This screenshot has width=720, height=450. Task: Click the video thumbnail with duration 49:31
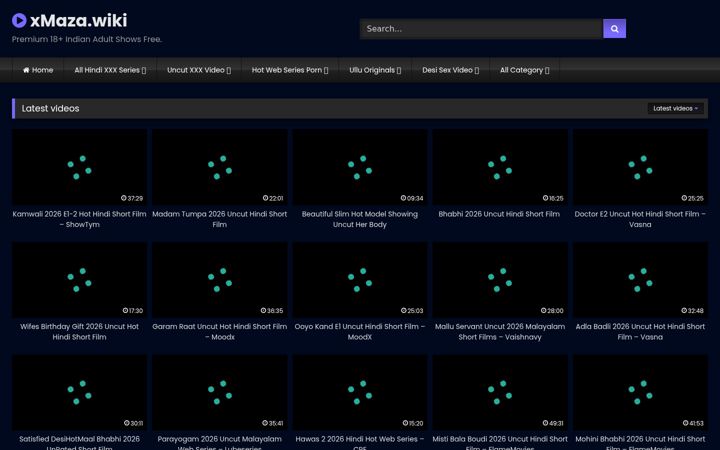[500, 392]
